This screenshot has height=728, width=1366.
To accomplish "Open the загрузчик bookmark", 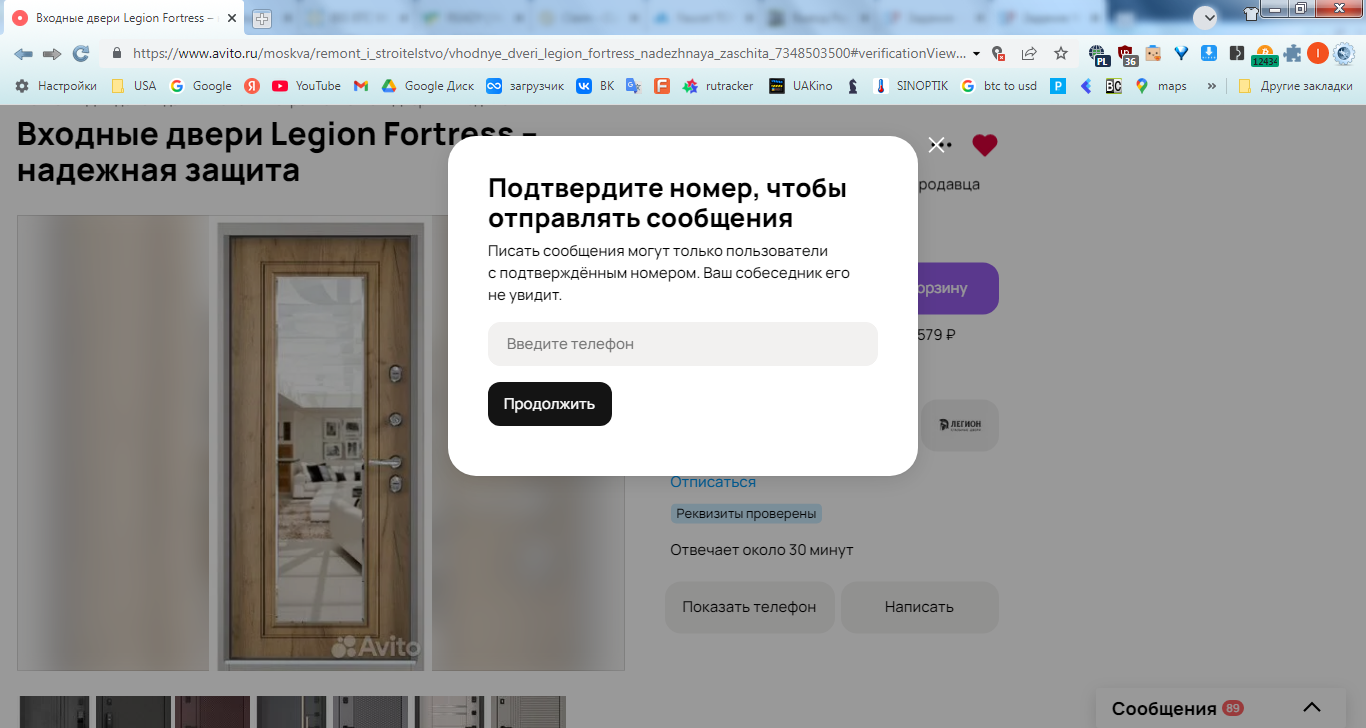I will [525, 86].
